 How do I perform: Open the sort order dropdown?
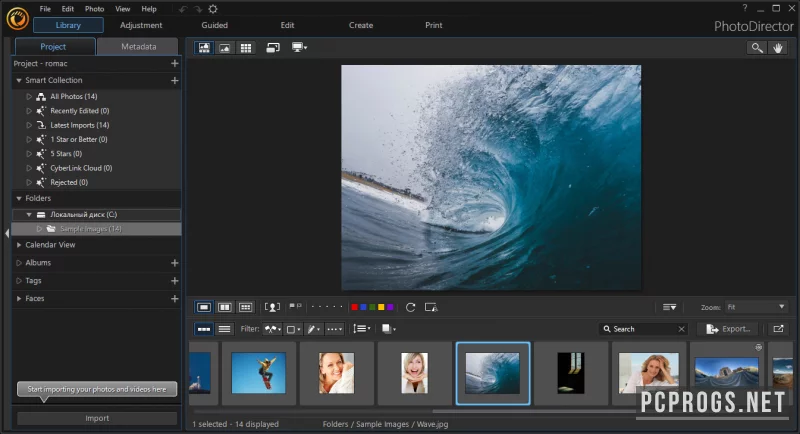pos(362,329)
